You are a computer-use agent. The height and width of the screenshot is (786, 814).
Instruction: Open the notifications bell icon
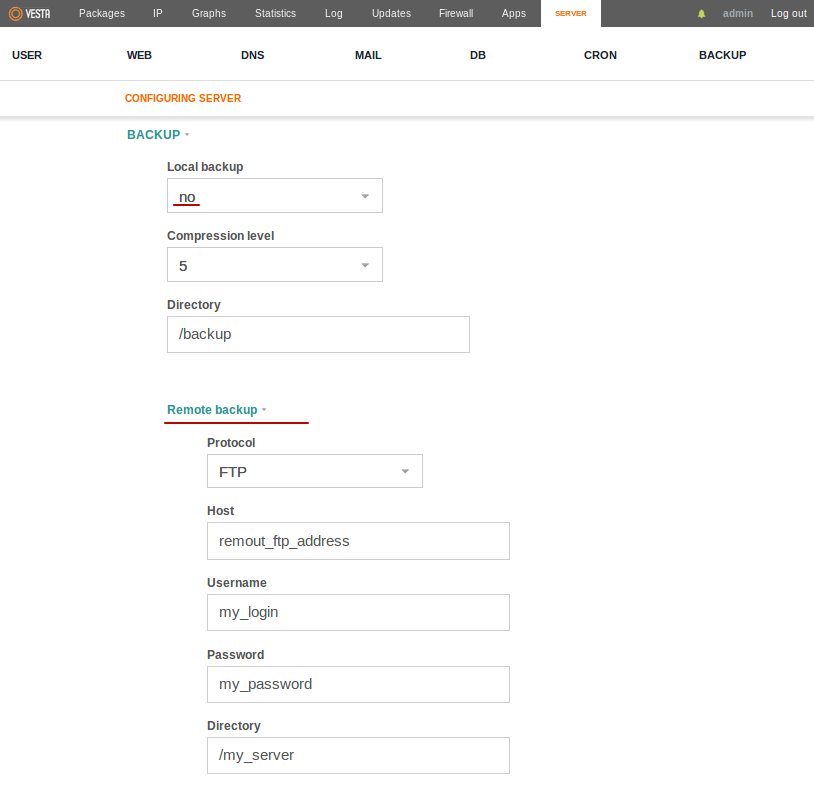coord(702,14)
